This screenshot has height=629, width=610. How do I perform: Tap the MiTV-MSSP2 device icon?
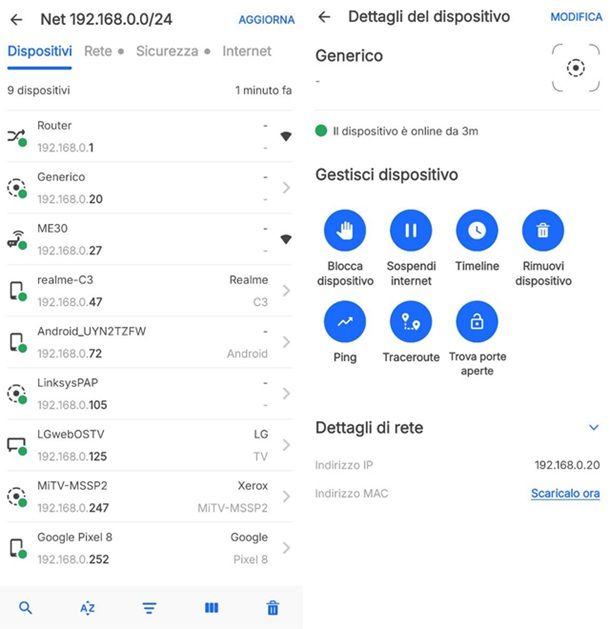[x=17, y=497]
